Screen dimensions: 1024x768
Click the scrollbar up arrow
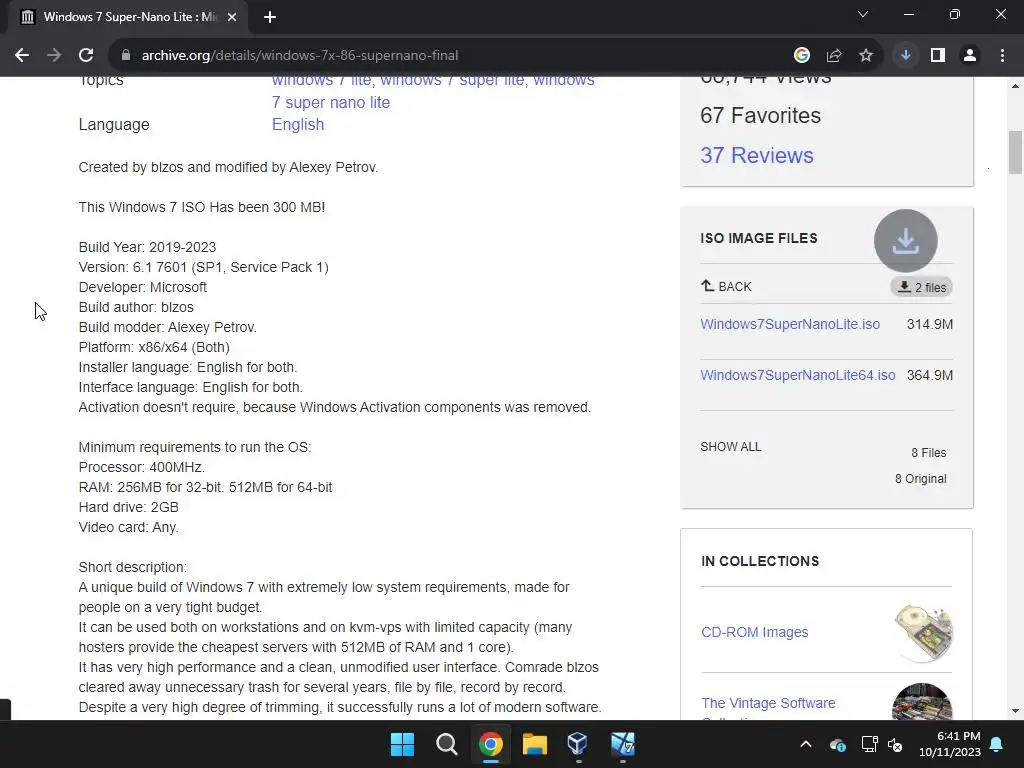tap(1015, 86)
